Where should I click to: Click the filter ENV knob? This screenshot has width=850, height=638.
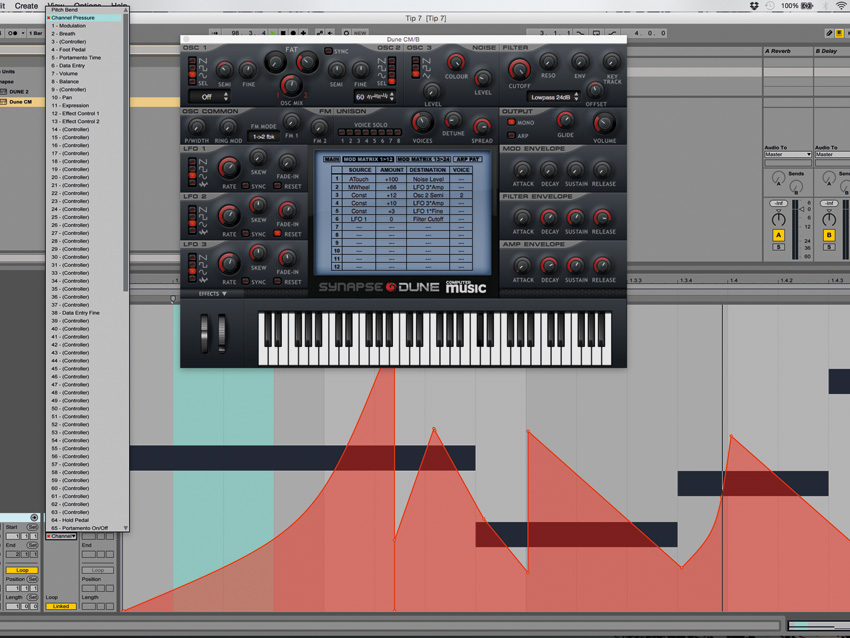(x=580, y=62)
